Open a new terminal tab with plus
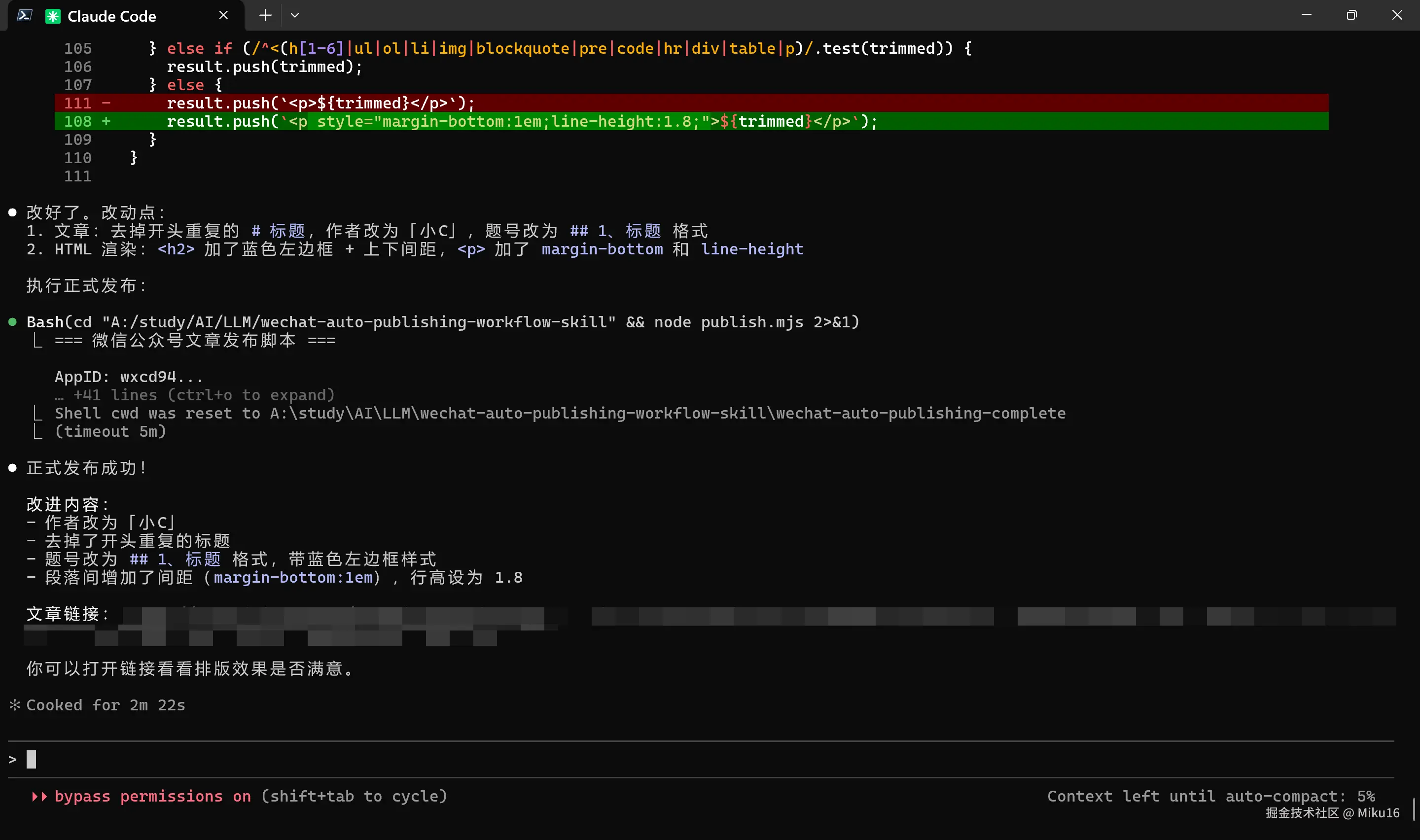Screen dimensions: 1420x840 [x=265, y=15]
